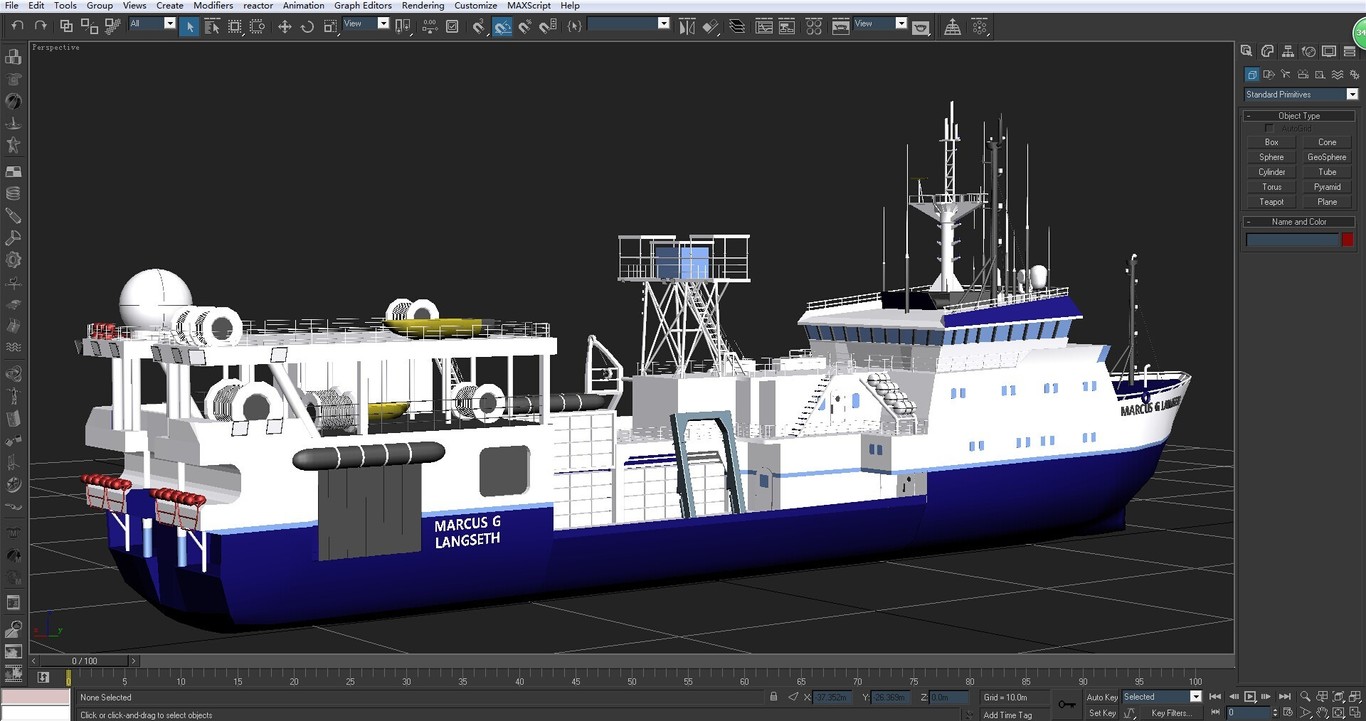The height and width of the screenshot is (721, 1366).
Task: Create a Box primitive button
Action: pos(1272,142)
